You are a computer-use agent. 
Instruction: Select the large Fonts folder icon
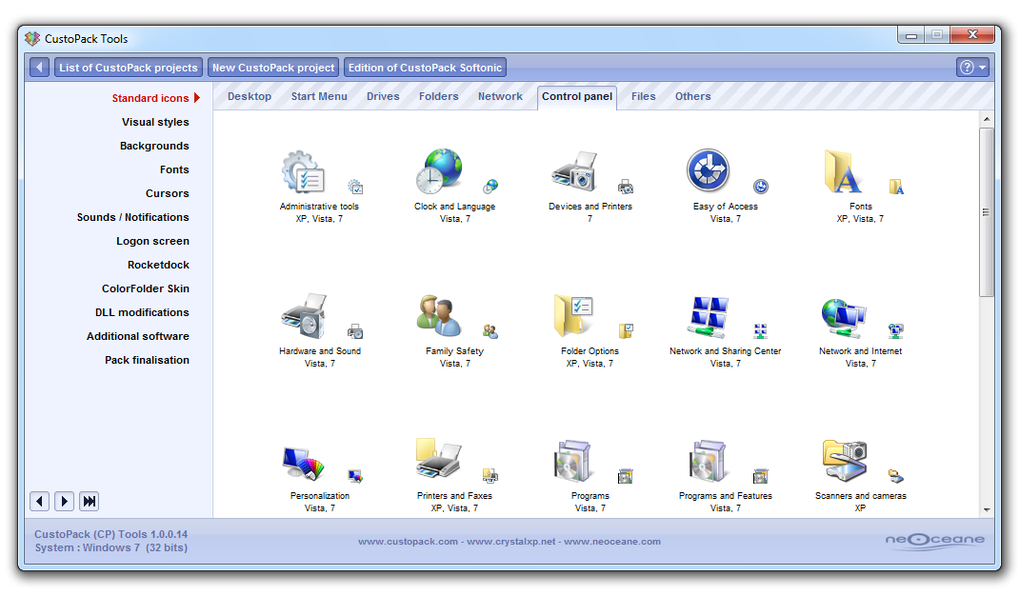point(844,172)
